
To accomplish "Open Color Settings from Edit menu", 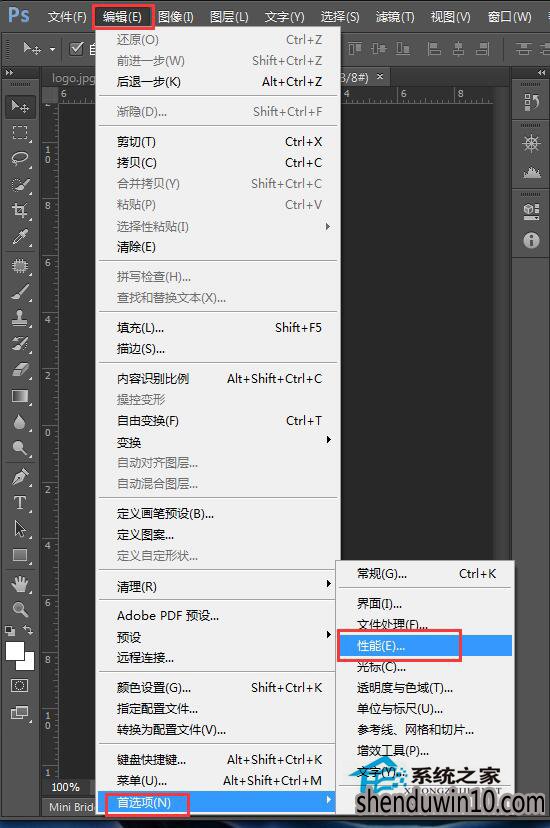I will pyautogui.click(x=217, y=688).
